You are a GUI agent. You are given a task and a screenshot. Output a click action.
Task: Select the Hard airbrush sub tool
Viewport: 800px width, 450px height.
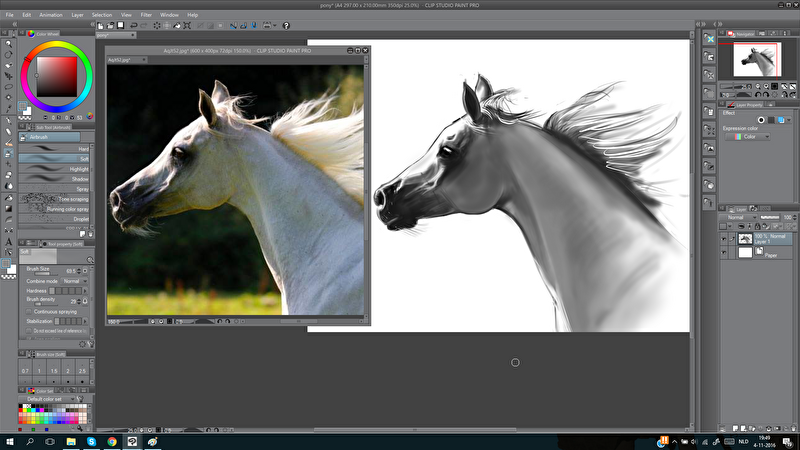click(54, 148)
